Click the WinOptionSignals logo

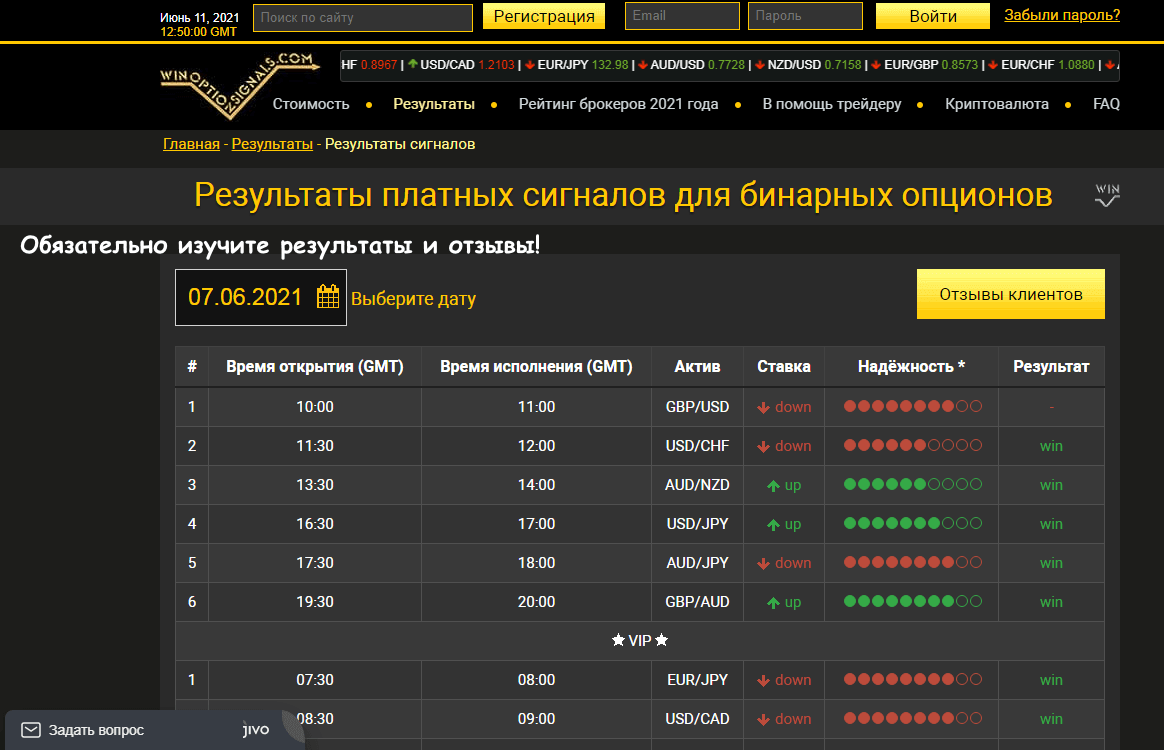tap(238, 83)
